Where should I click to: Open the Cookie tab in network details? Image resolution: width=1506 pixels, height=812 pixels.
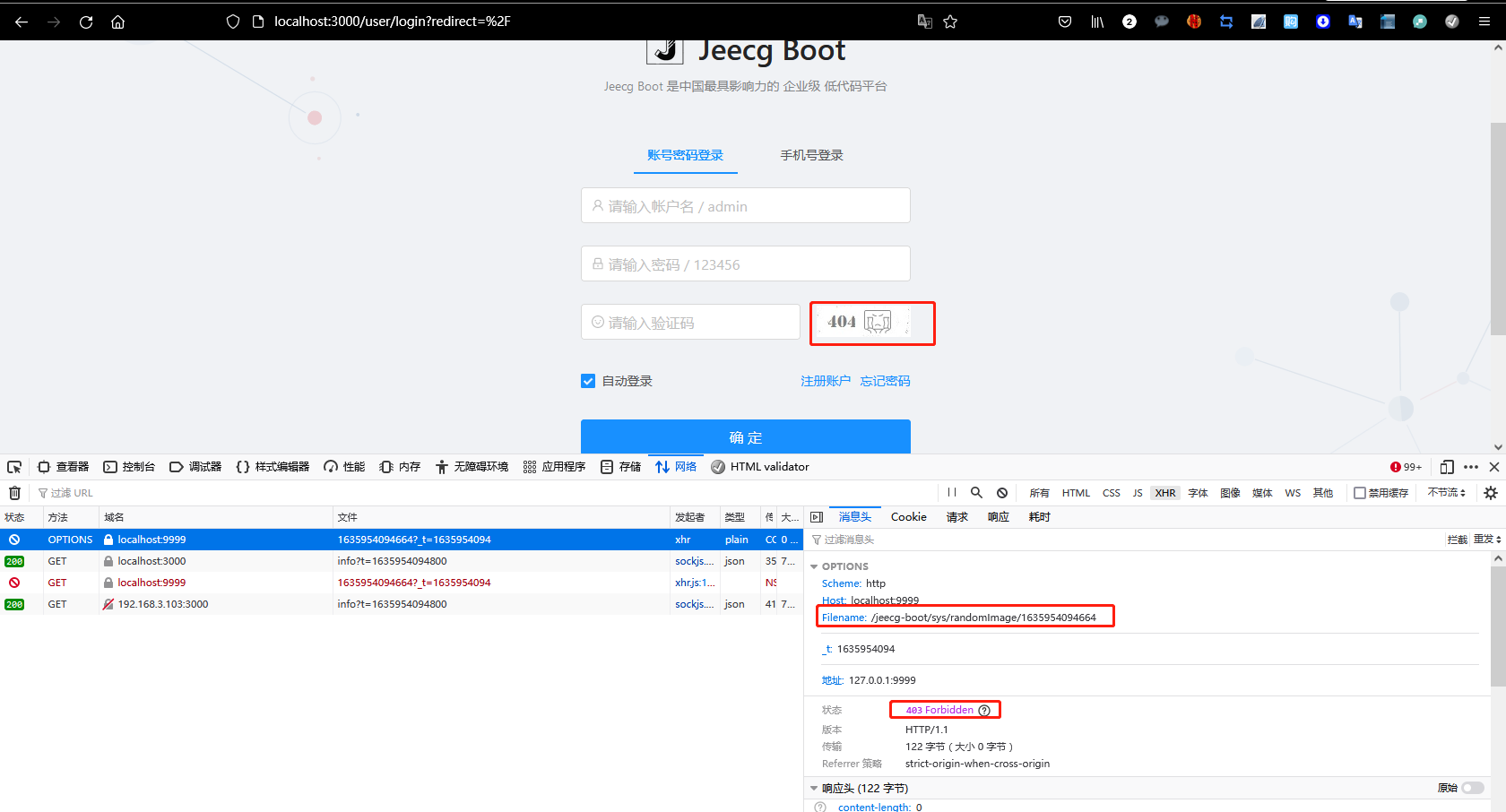[908, 516]
